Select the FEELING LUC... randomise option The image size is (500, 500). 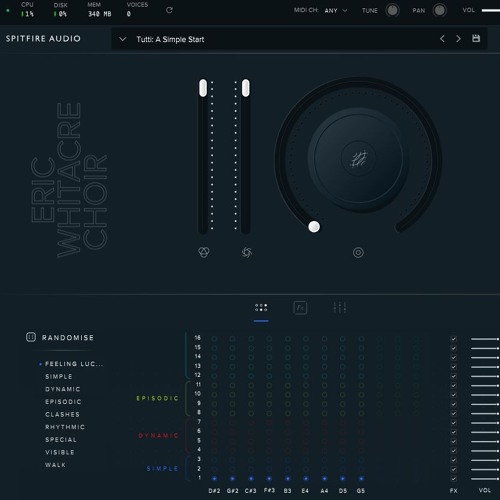(x=74, y=364)
